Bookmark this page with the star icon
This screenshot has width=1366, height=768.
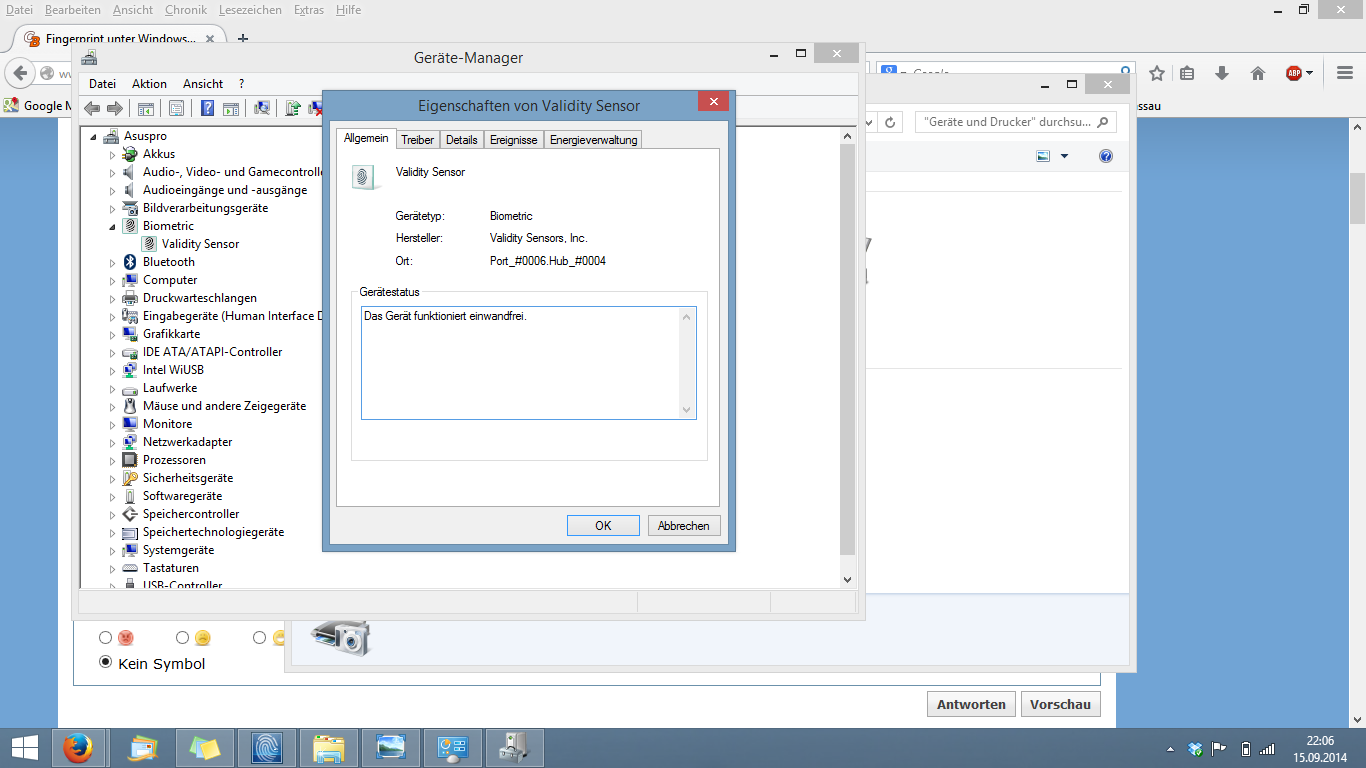pos(1157,73)
